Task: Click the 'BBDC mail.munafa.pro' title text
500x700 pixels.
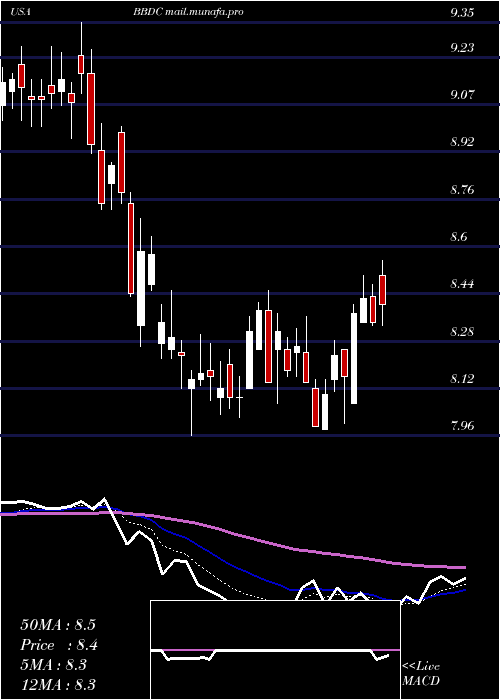Action: (x=188, y=12)
